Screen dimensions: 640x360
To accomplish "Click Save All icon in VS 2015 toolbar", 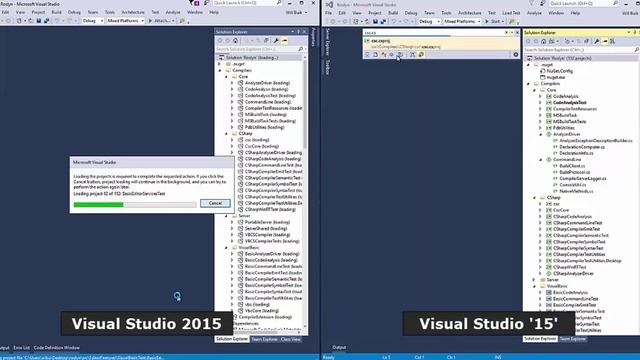I will (x=47, y=20).
